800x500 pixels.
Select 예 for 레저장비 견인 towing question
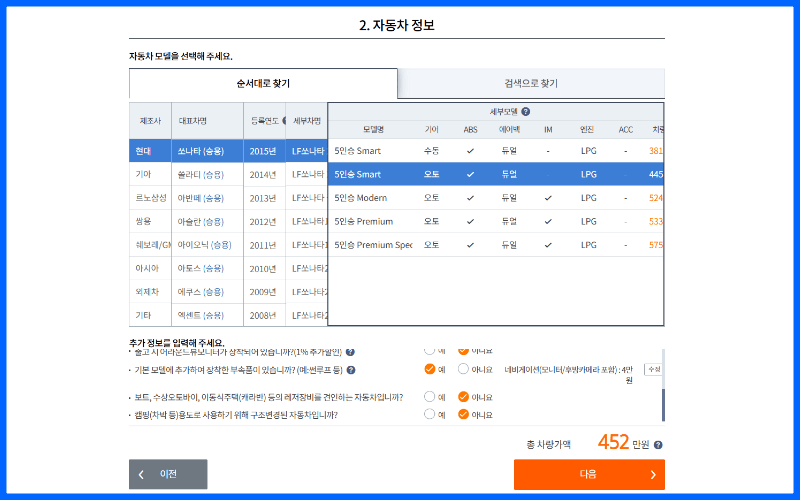click(430, 396)
